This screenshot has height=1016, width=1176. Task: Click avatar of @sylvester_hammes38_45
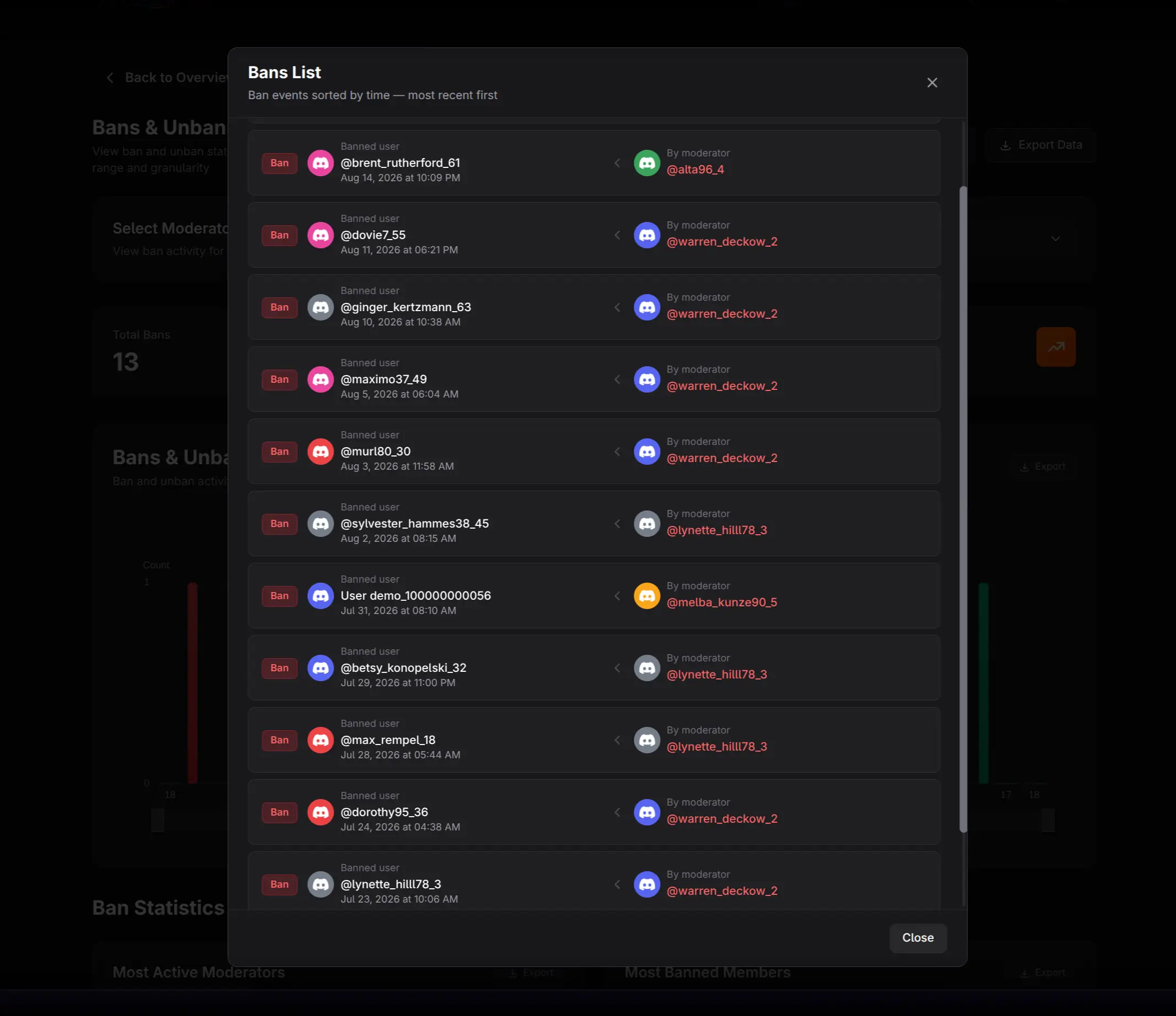[x=320, y=523]
